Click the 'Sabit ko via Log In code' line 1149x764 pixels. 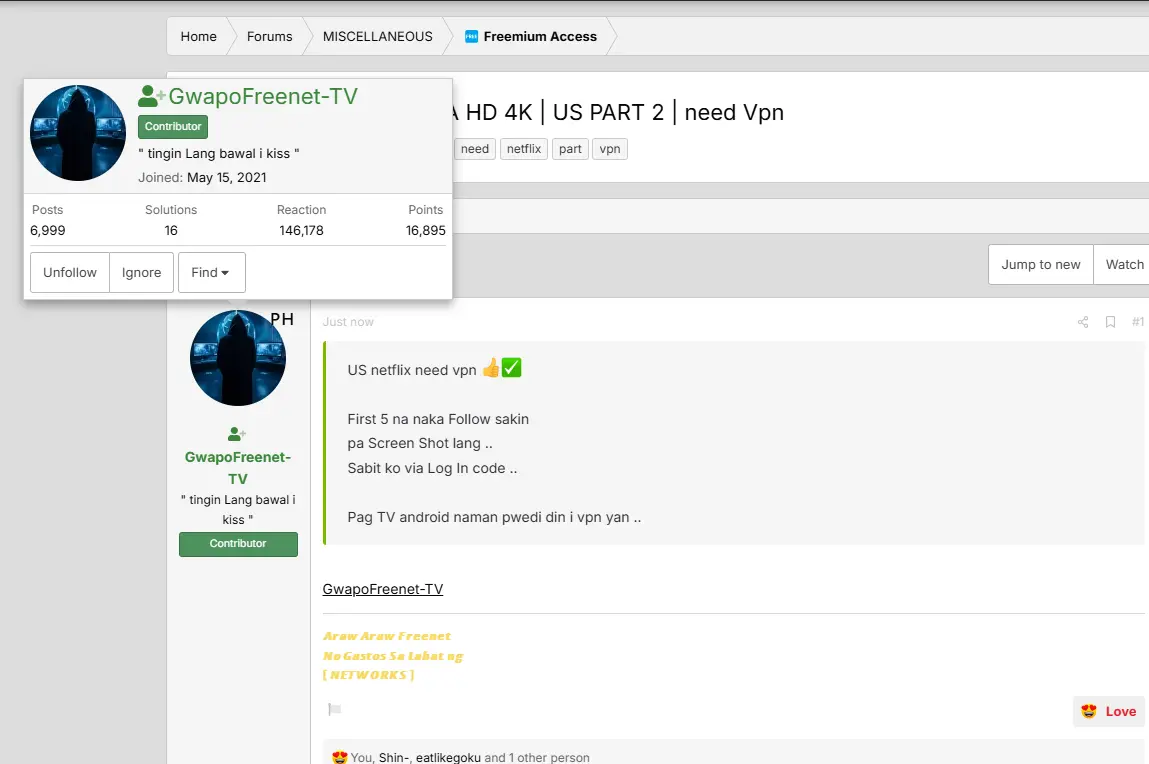click(x=432, y=468)
